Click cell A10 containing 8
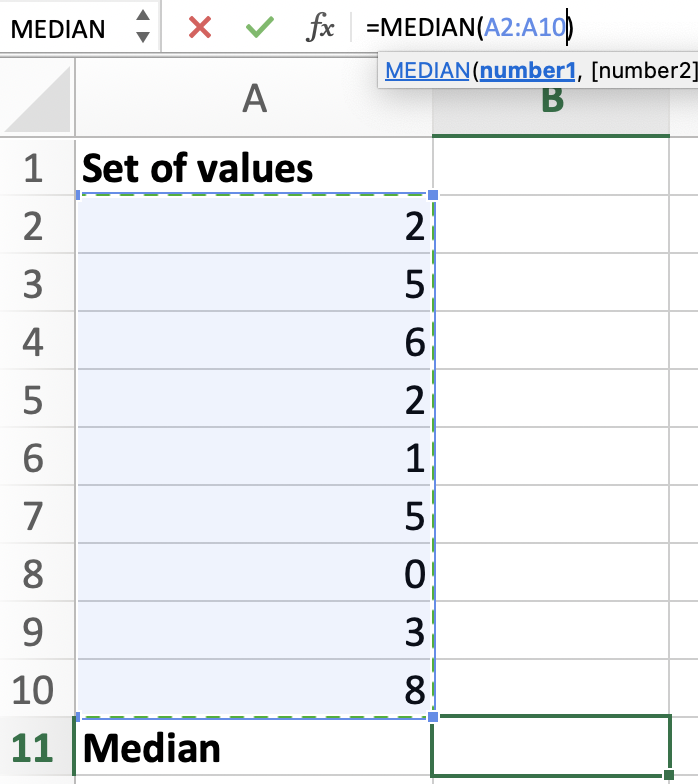 pyautogui.click(x=254, y=689)
